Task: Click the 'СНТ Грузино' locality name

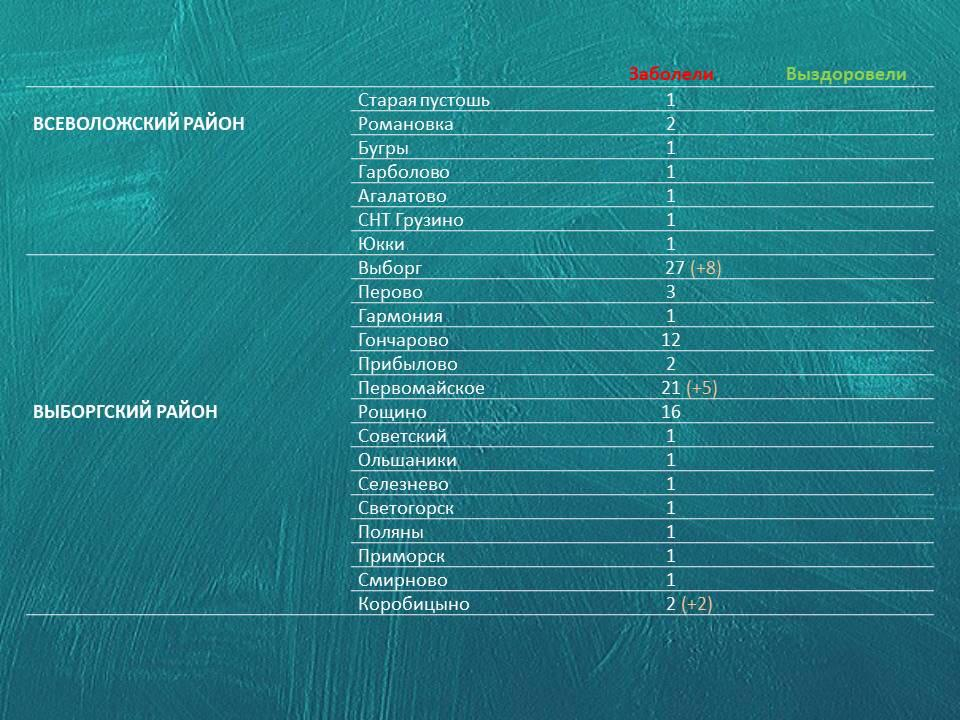Action: click(x=410, y=220)
